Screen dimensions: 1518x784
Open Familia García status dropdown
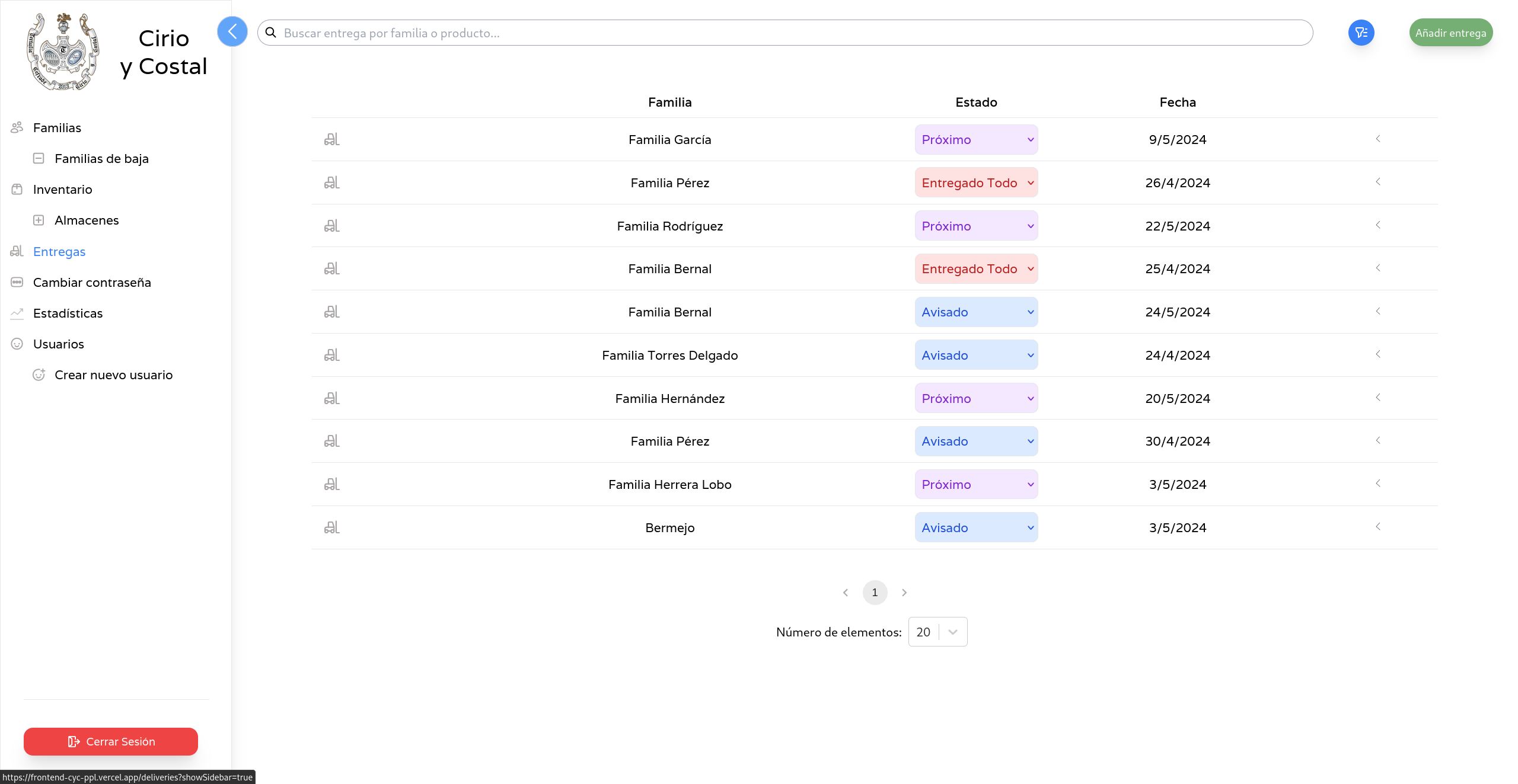pos(976,139)
